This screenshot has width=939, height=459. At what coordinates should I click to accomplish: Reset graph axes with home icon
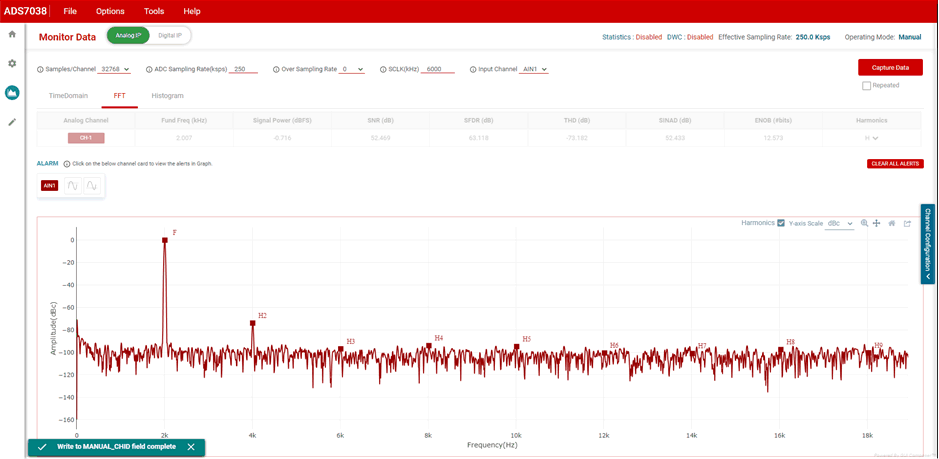(892, 223)
